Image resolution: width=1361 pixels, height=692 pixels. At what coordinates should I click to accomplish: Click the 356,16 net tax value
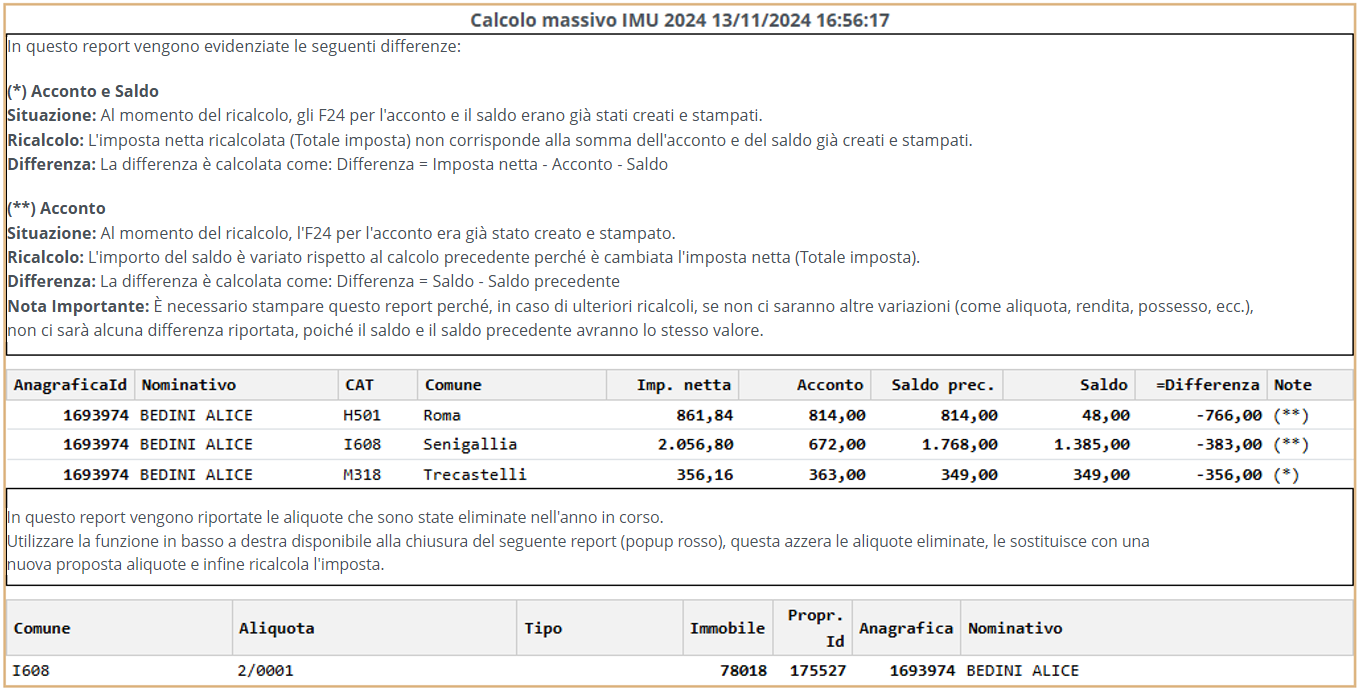pyautogui.click(x=704, y=475)
